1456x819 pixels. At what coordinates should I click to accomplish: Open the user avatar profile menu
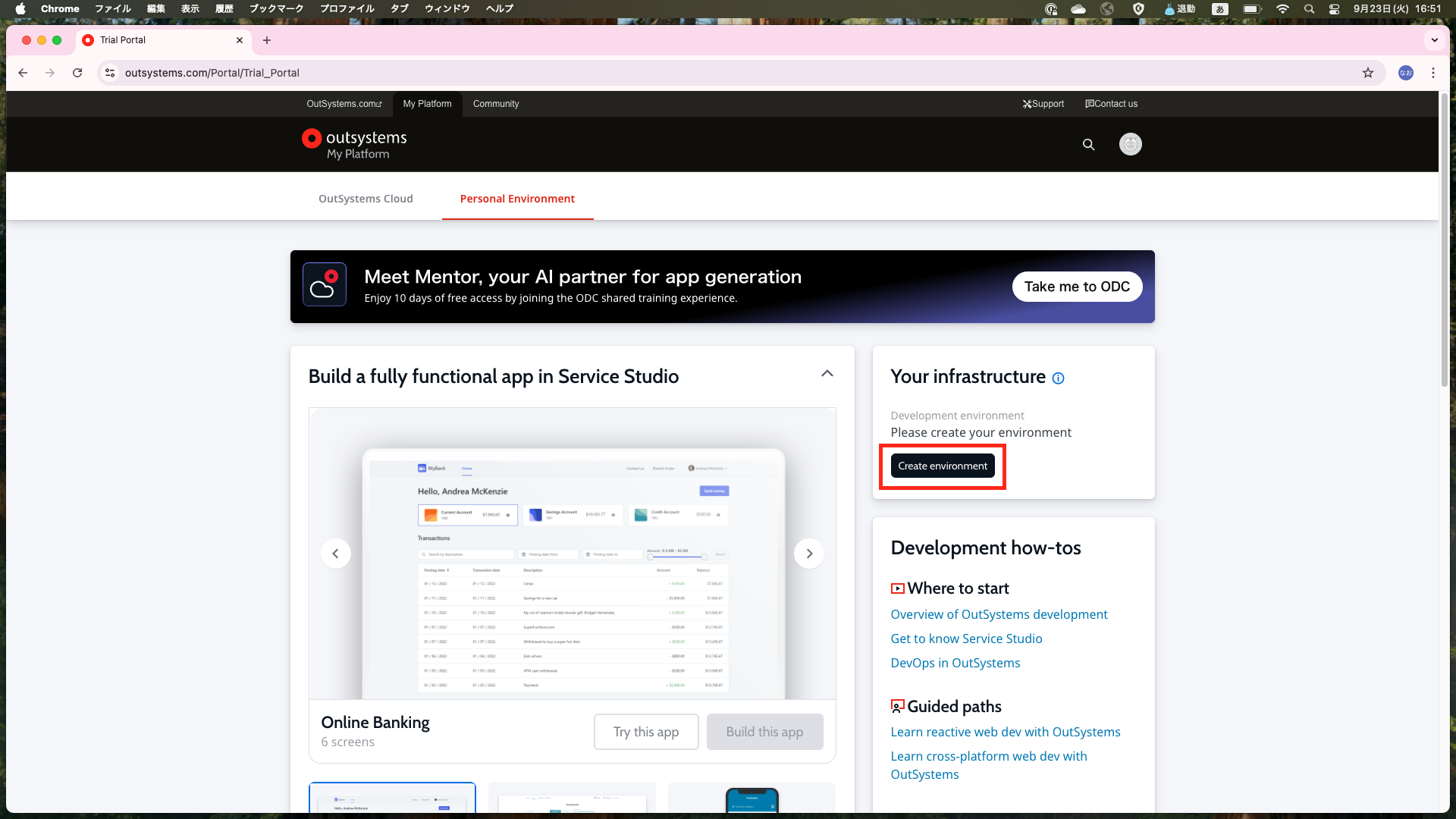[1130, 144]
